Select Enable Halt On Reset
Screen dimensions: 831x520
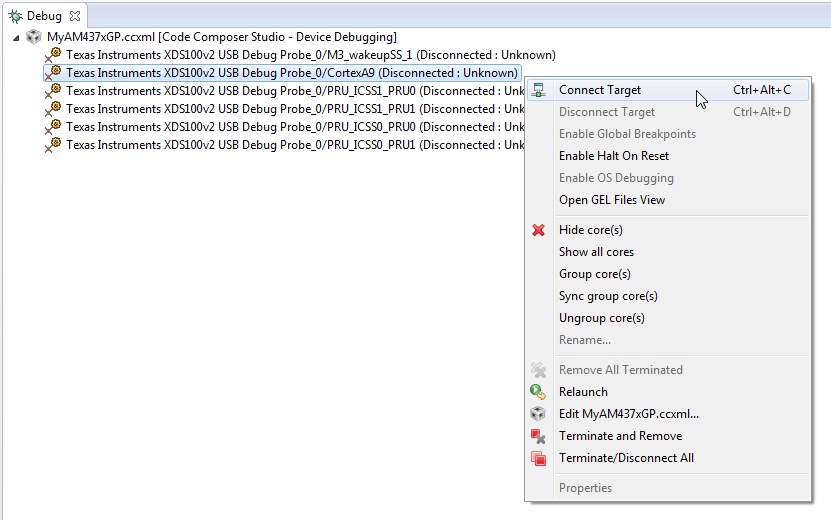(x=613, y=156)
